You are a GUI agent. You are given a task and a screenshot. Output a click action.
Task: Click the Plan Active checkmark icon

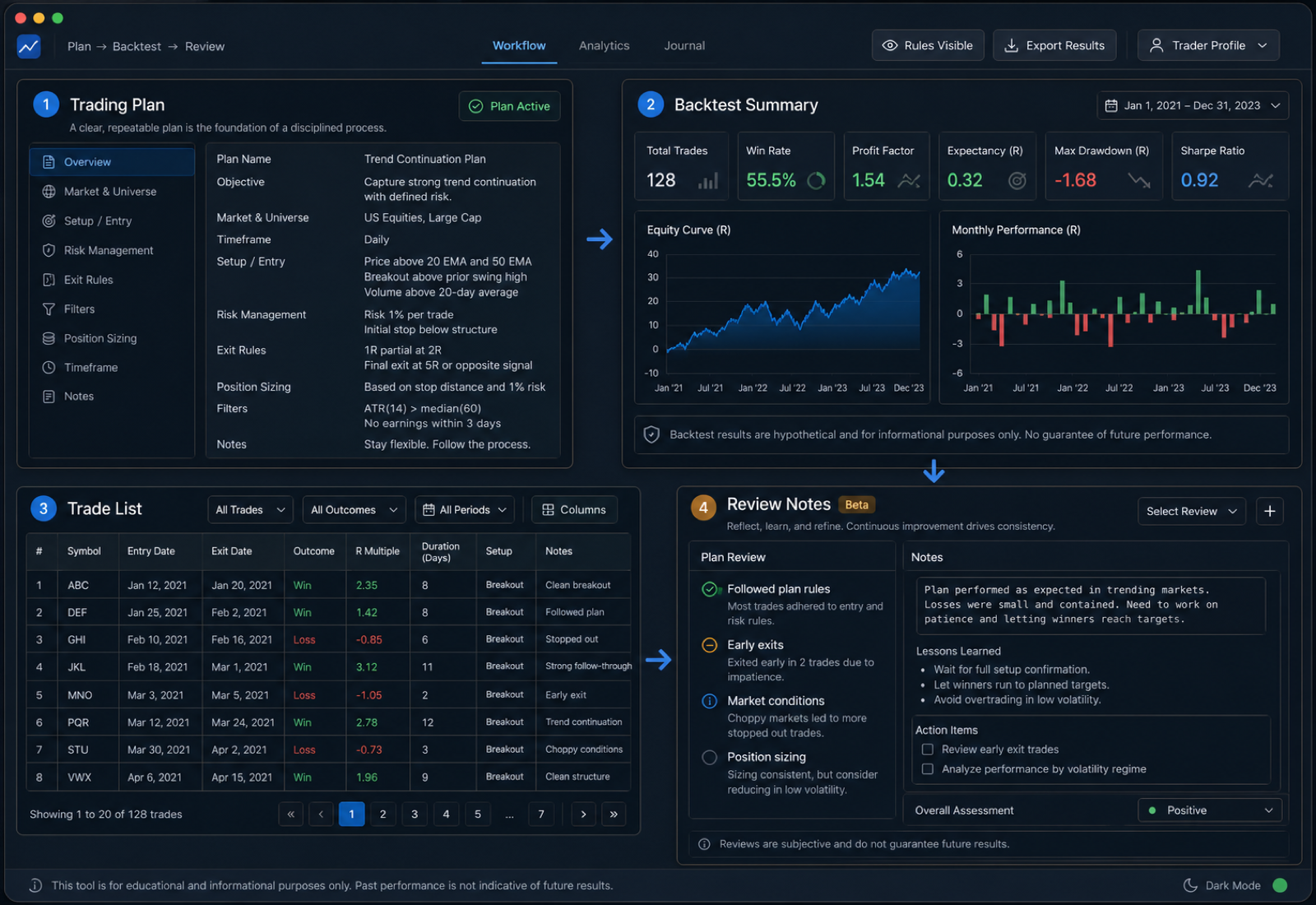[x=475, y=106]
